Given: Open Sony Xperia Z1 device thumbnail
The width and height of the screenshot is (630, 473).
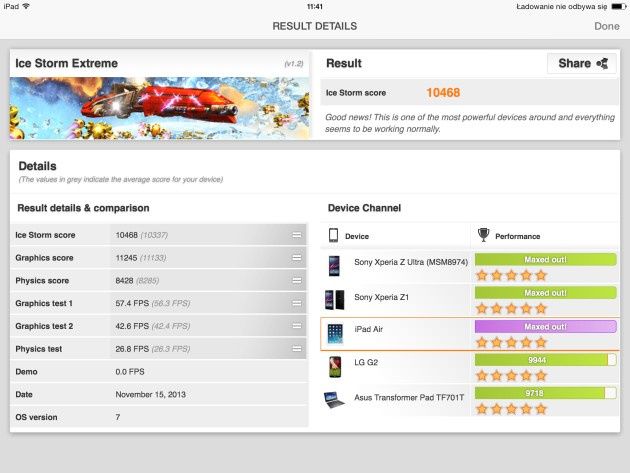Looking at the screenshot, I should pyautogui.click(x=334, y=300).
